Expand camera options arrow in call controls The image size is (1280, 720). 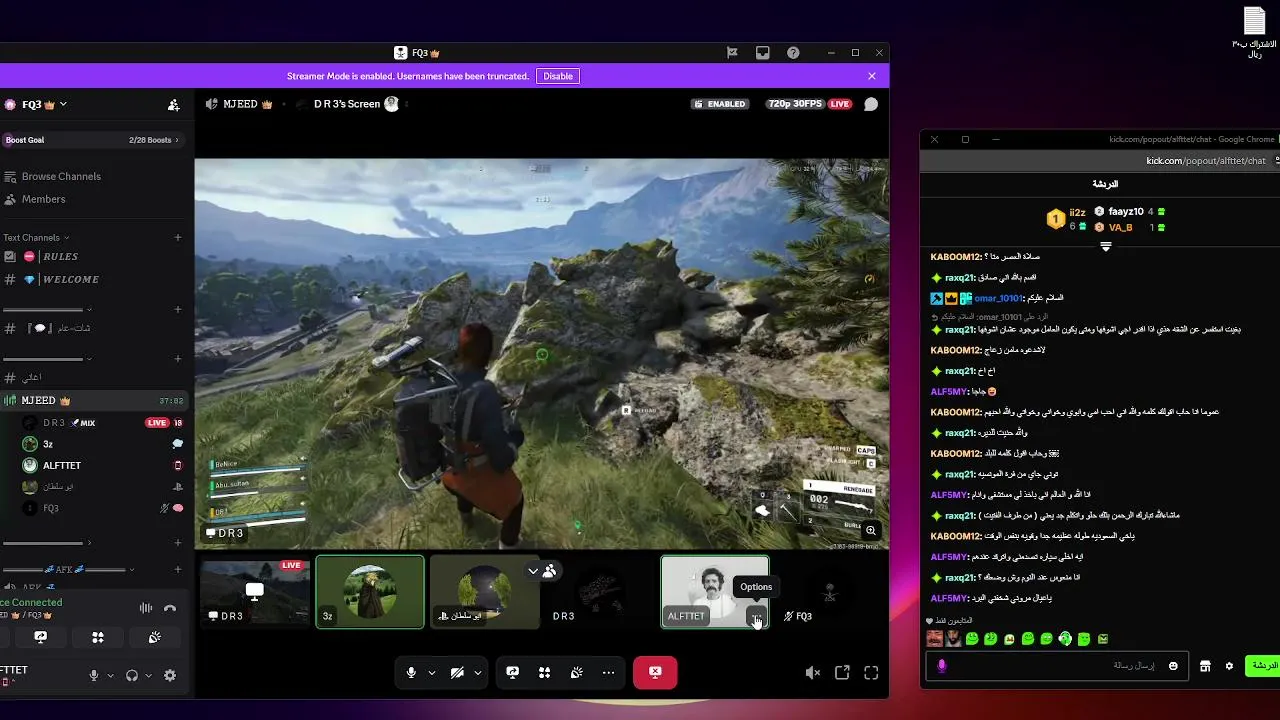tap(478, 673)
